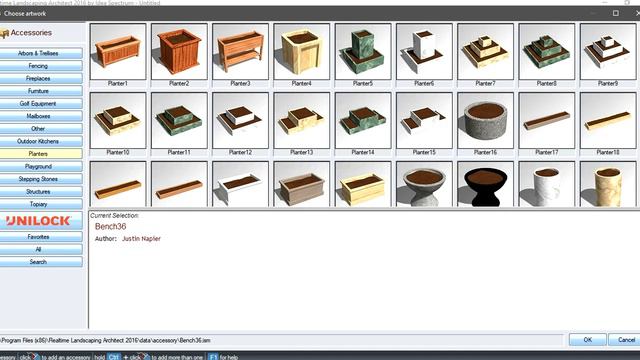Switch to the Other category
640x360 pixels.
41,129
